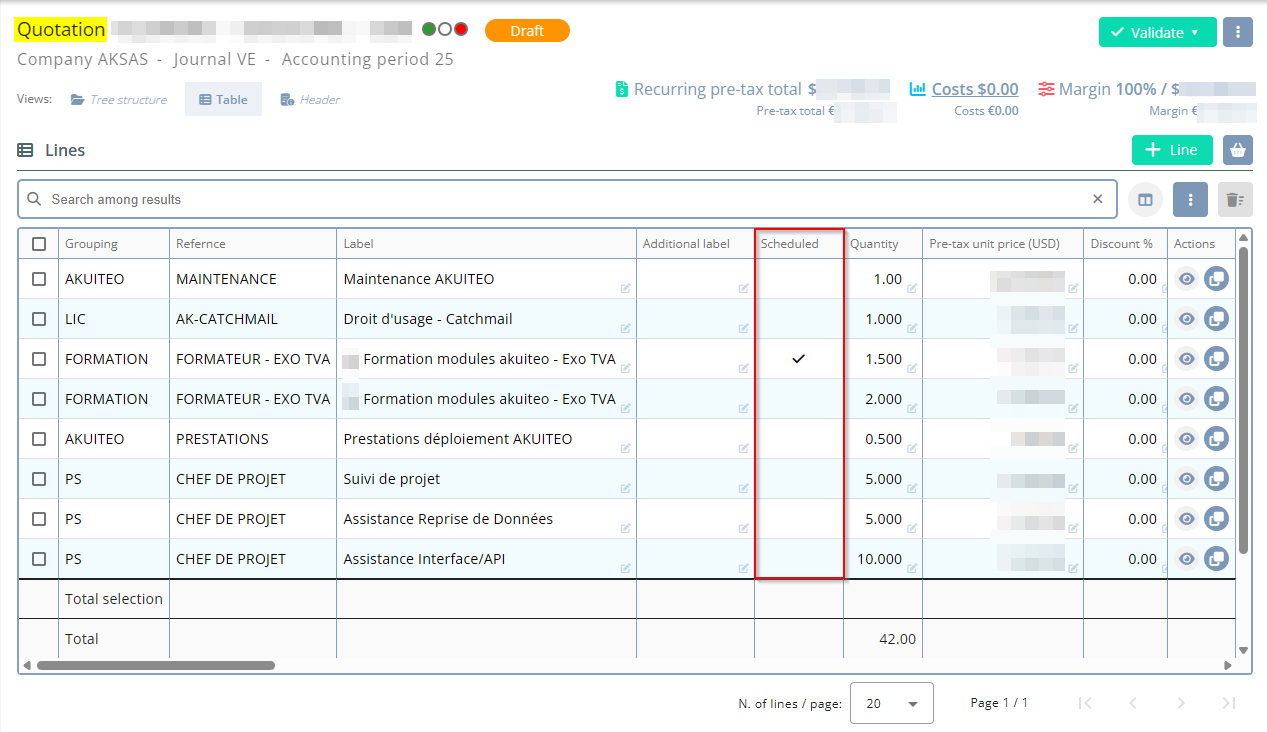This screenshot has height=732, width=1267.
Task: Click the duplicate icon on Maintenance AKUITEO row
Action: [x=1216, y=279]
